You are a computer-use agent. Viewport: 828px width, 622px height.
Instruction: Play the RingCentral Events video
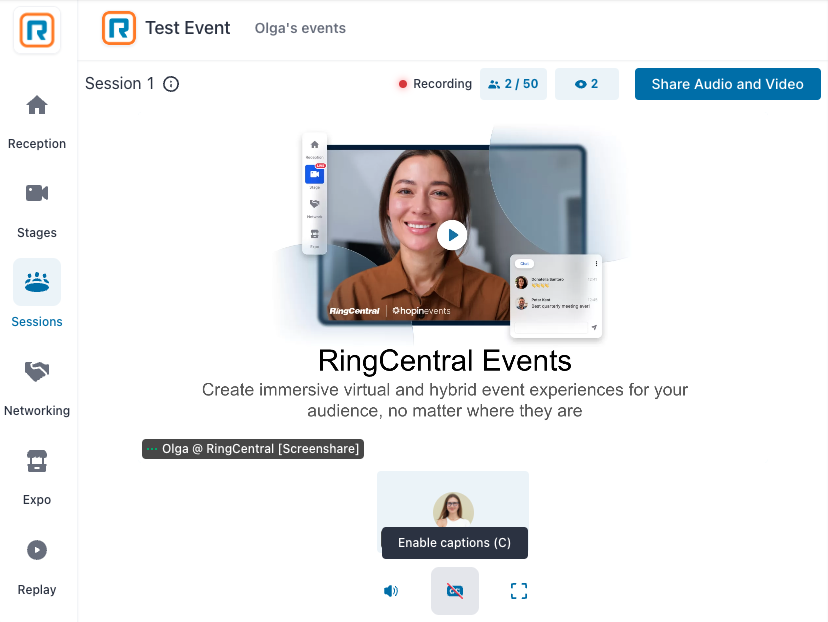[x=452, y=235]
